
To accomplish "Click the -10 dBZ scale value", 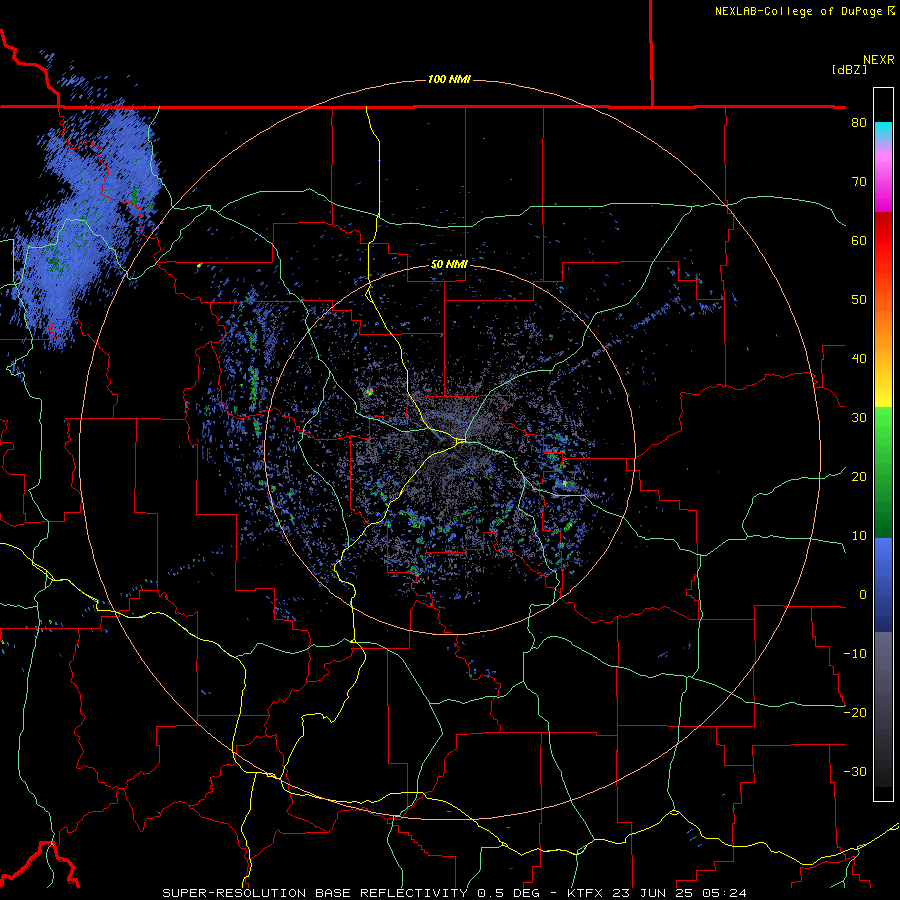I will click(855, 654).
